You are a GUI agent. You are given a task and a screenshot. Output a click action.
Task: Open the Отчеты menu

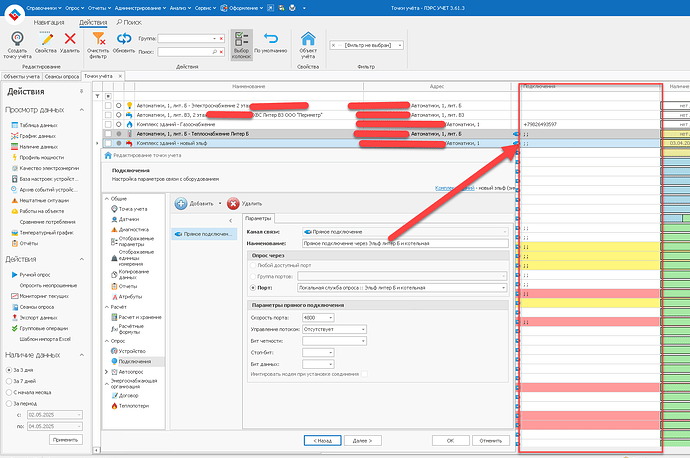[99, 8]
